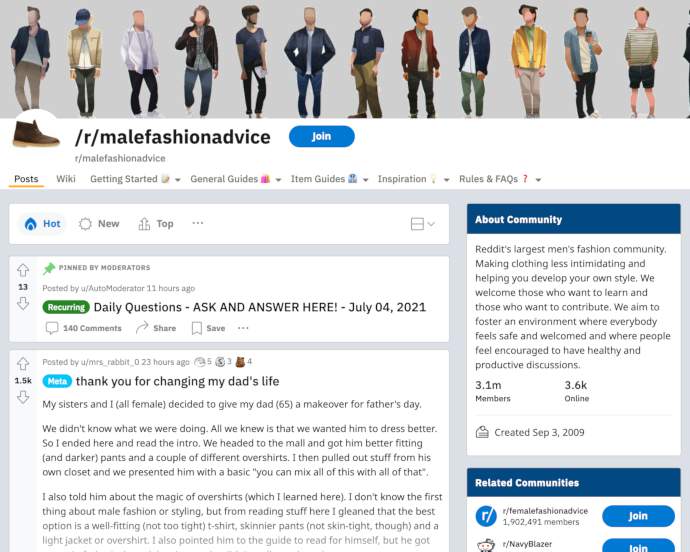This screenshot has width=690, height=552.
Task: Click the desert boot community avatar
Action: click(x=36, y=134)
